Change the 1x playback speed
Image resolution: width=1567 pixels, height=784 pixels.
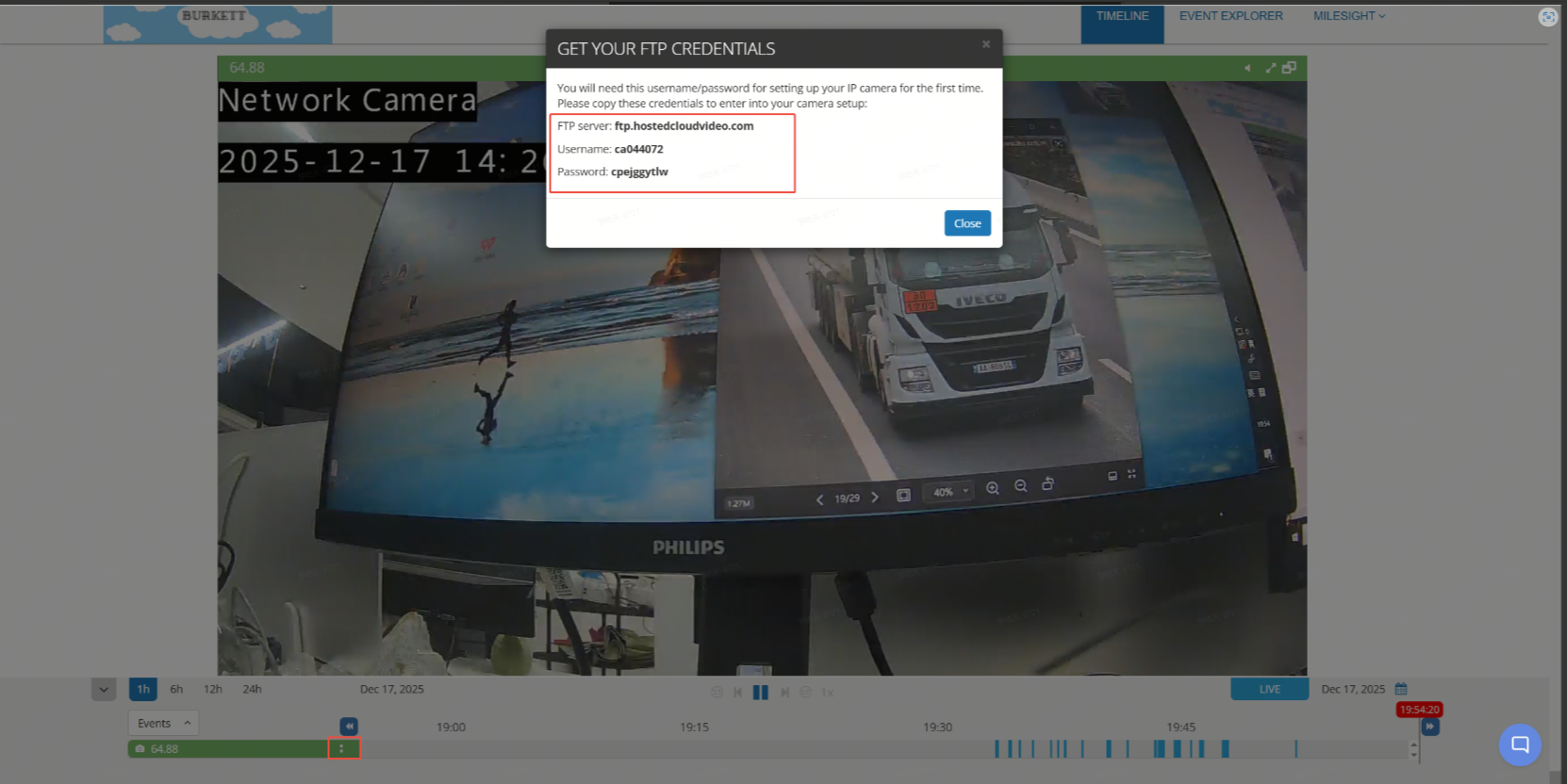click(x=827, y=693)
